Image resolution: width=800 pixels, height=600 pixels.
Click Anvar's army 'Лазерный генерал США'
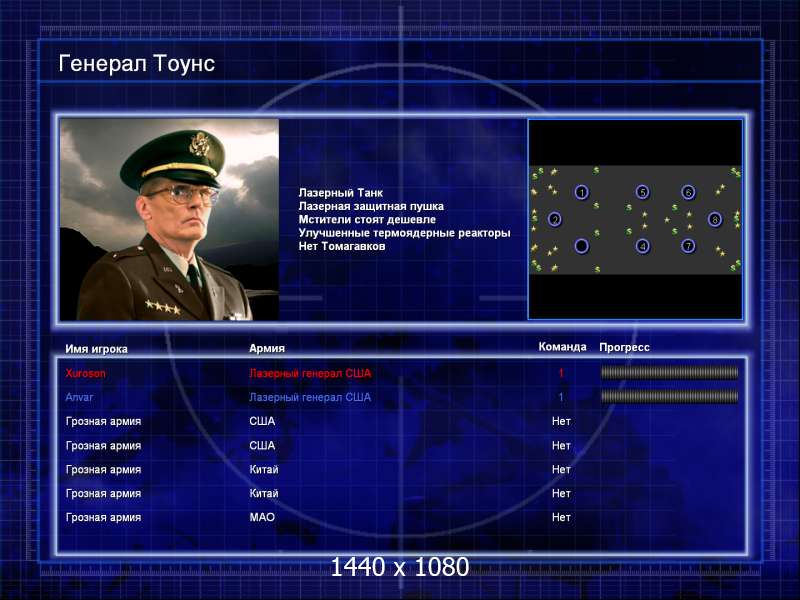[310, 397]
